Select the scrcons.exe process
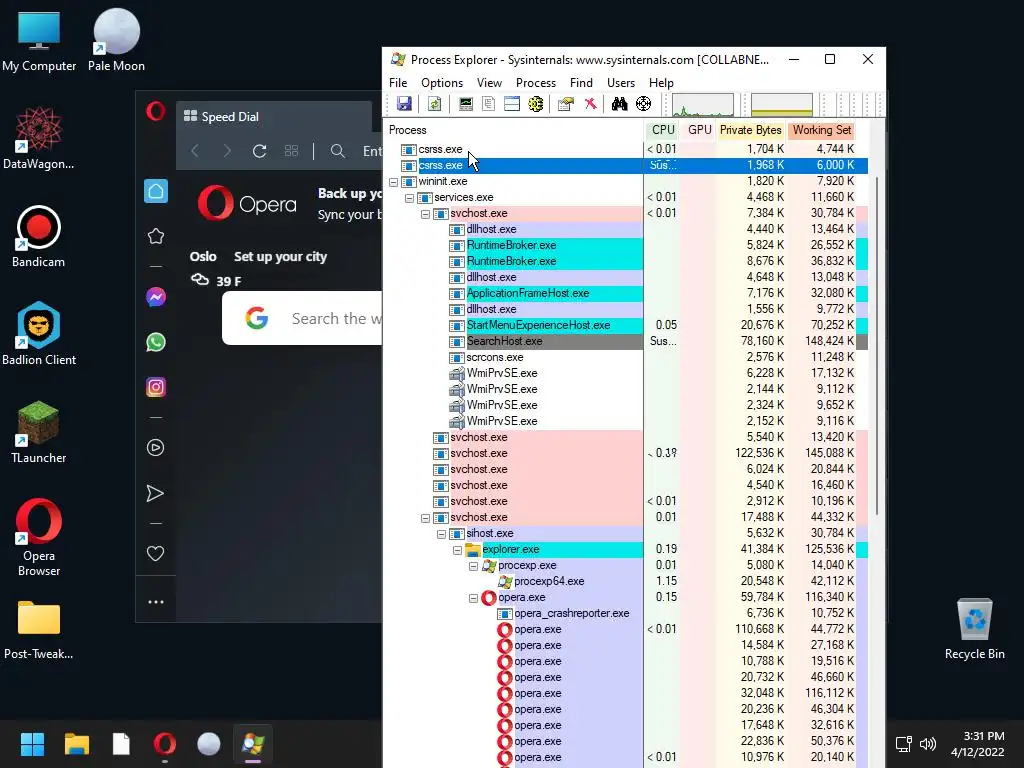 coord(494,357)
